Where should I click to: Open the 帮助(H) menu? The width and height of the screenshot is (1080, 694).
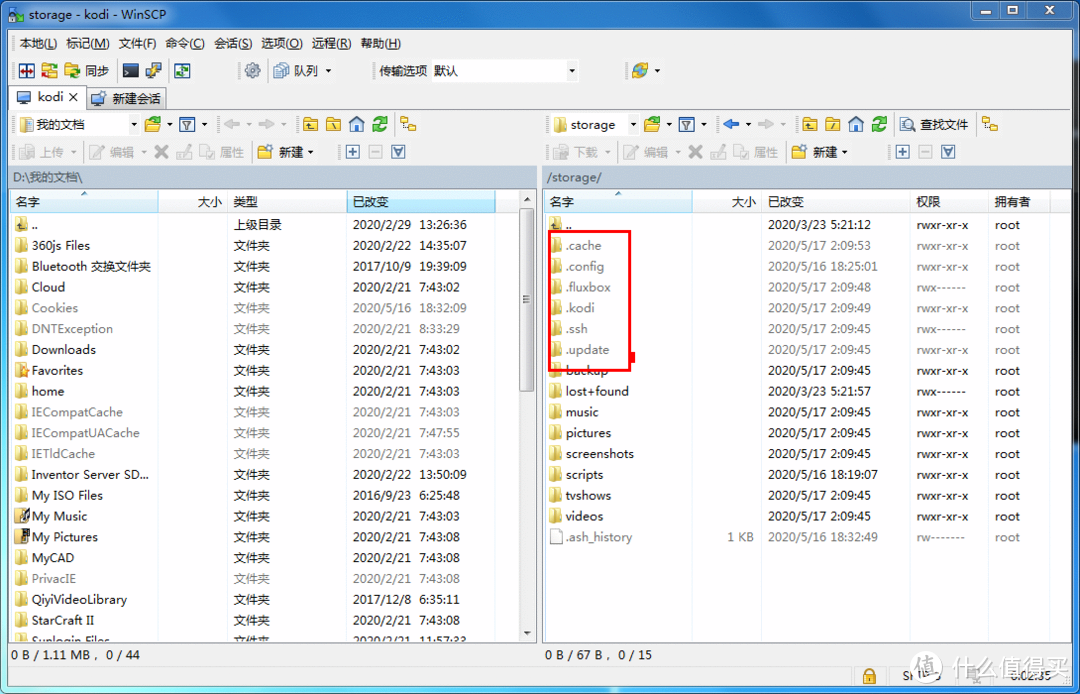380,43
